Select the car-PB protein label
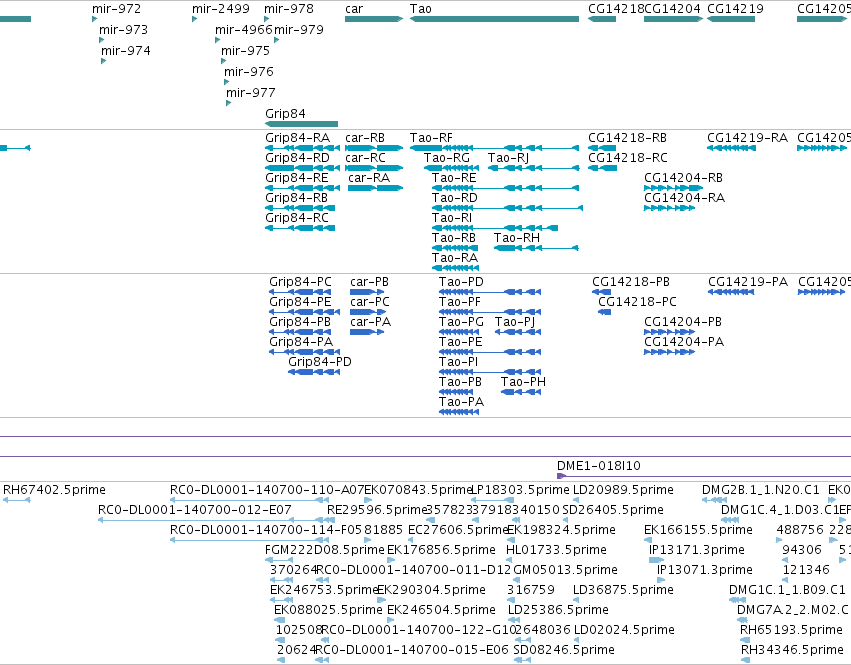 (x=369, y=282)
